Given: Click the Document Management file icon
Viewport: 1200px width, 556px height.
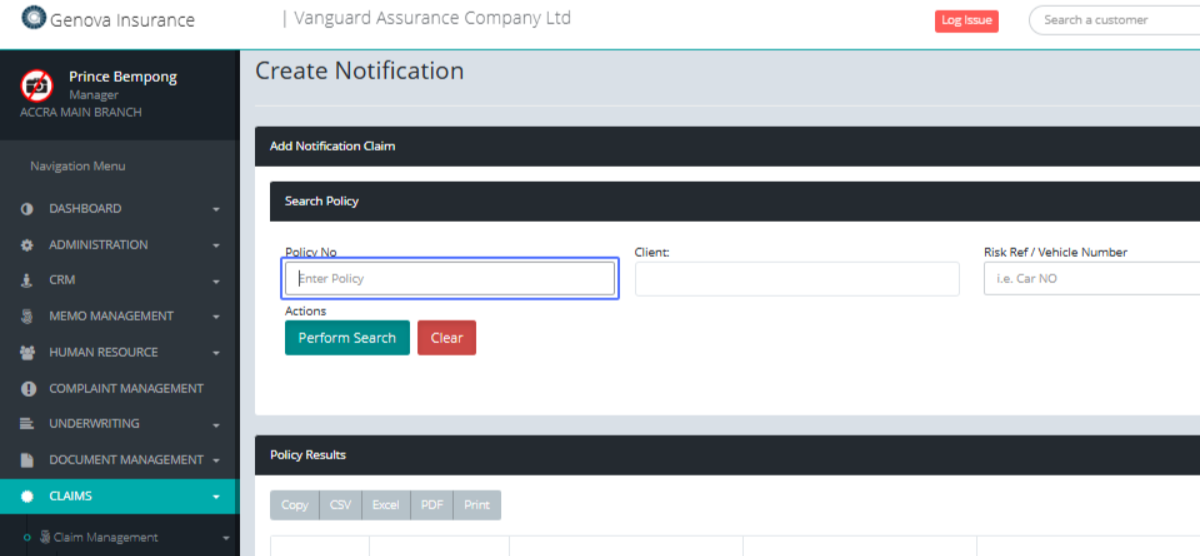Looking at the screenshot, I should (x=27, y=460).
